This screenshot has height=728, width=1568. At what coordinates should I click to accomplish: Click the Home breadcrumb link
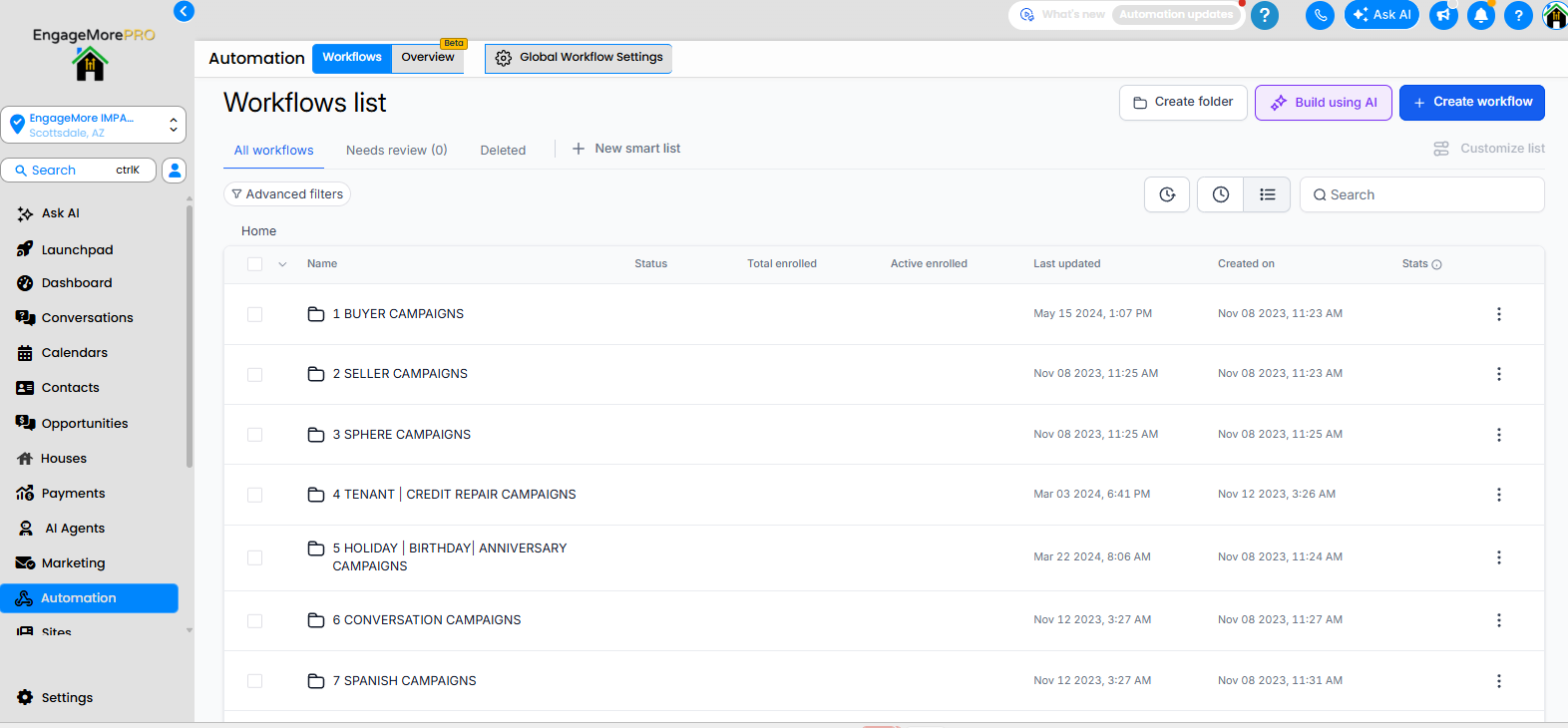[x=258, y=231]
